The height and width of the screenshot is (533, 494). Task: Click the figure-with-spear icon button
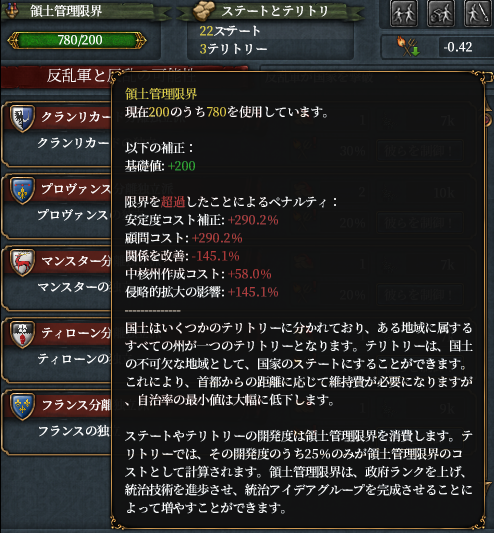478,13
